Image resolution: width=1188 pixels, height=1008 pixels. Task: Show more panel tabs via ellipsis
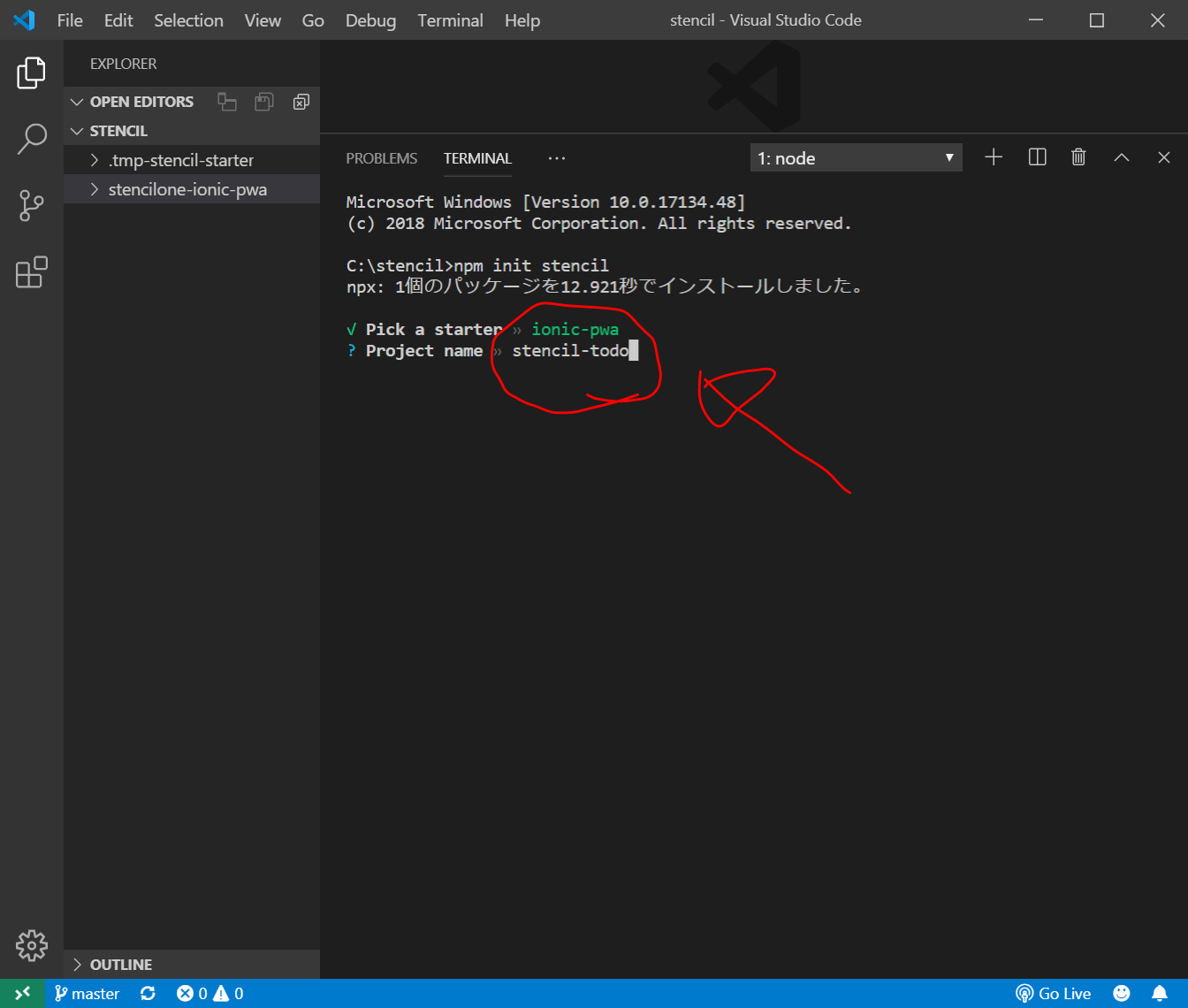pos(556,158)
